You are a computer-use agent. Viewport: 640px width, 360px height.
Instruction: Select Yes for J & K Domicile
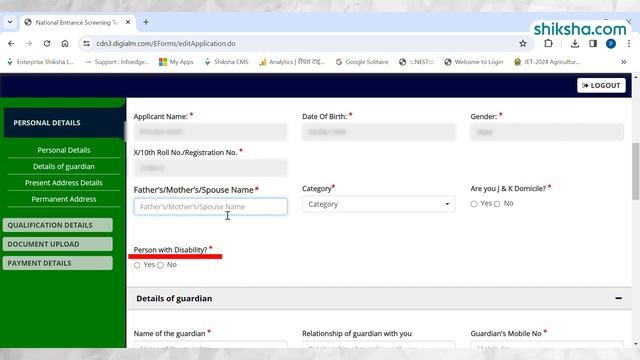(473, 204)
